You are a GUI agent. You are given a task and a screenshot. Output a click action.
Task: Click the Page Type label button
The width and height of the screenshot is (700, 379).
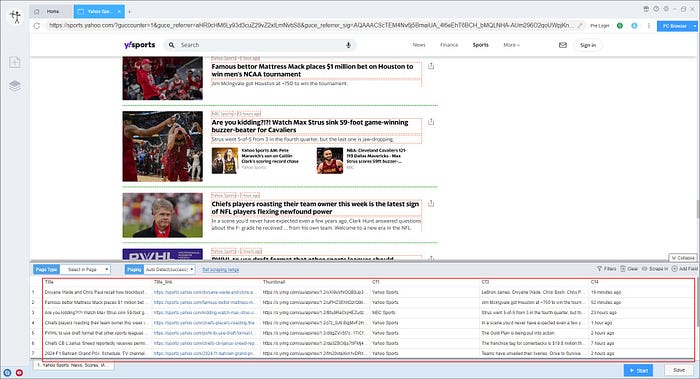tap(46, 270)
